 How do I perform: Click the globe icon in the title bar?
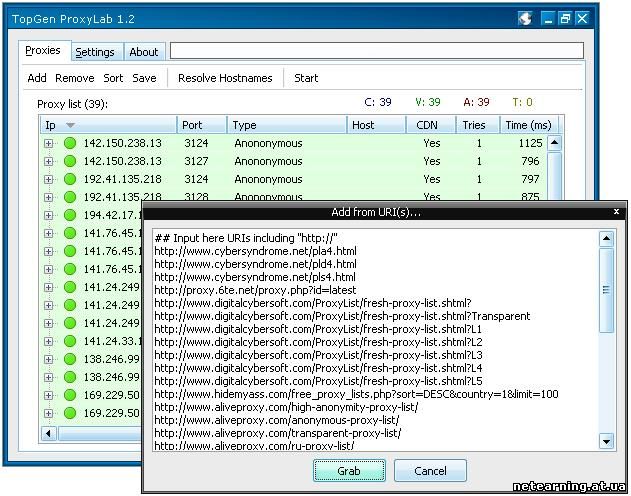[x=525, y=19]
